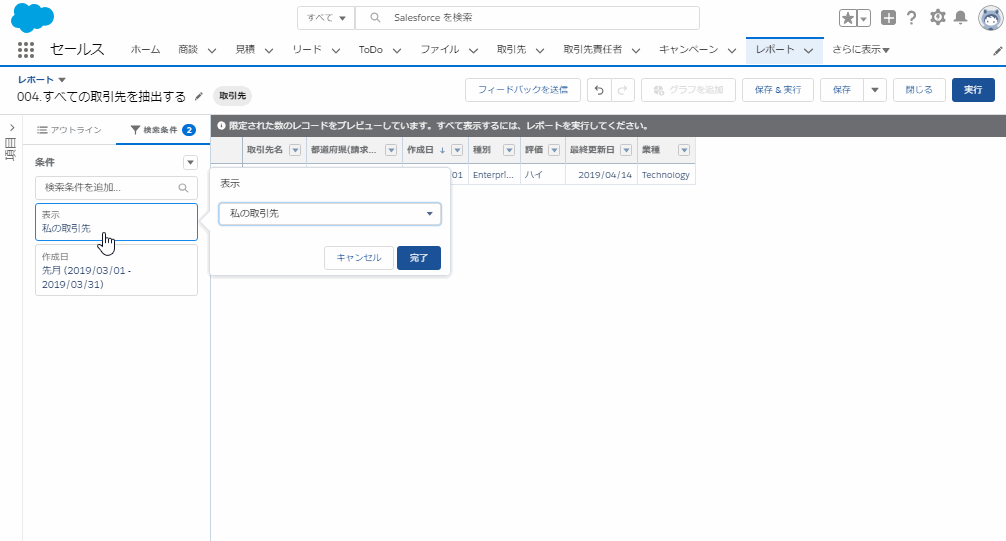Image resolution: width=1006 pixels, height=541 pixels.
Task: Click キャンセル in the filter popup
Action: coord(359,258)
